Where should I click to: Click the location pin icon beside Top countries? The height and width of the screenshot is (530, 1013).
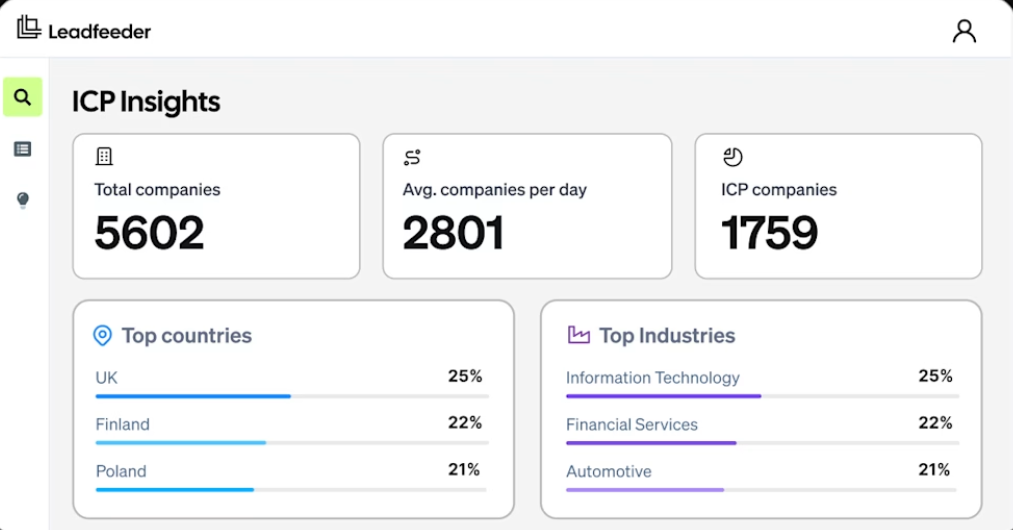(103, 335)
